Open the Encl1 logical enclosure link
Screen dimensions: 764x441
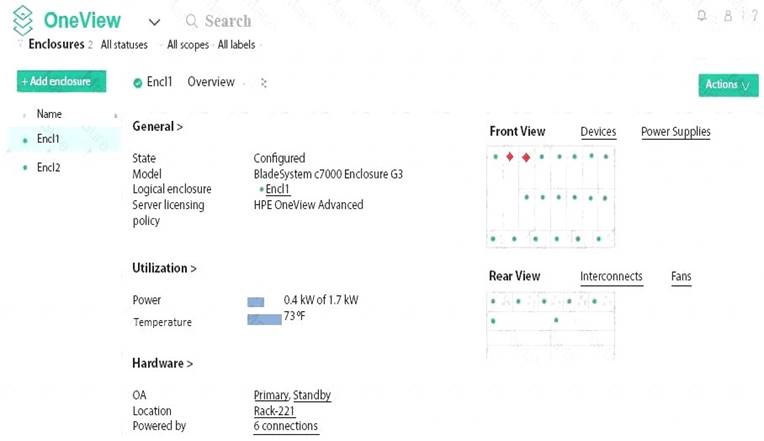pos(277,189)
